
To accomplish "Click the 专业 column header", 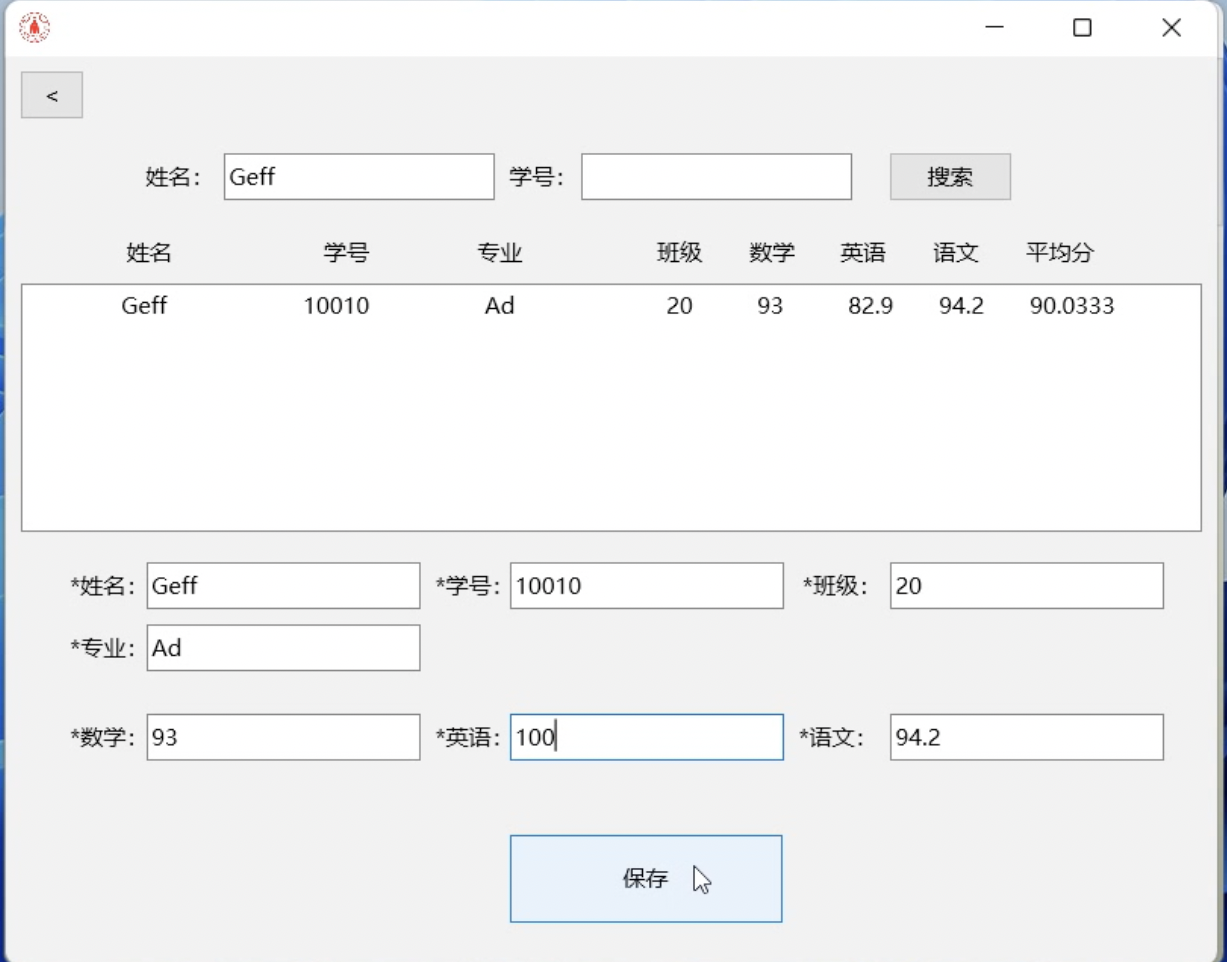I will 500,253.
